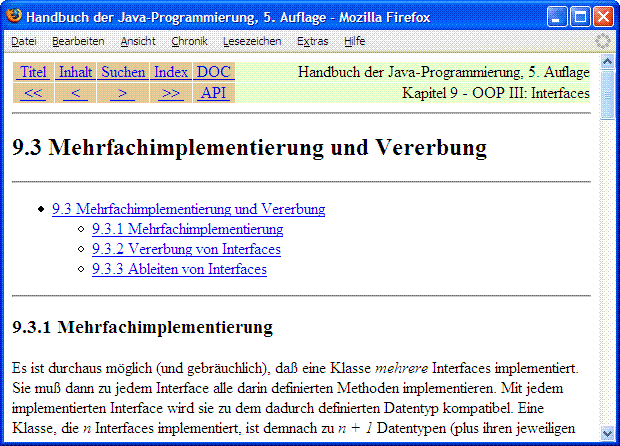Close the Firefox window
This screenshot has width=620, height=446.
coord(603,17)
